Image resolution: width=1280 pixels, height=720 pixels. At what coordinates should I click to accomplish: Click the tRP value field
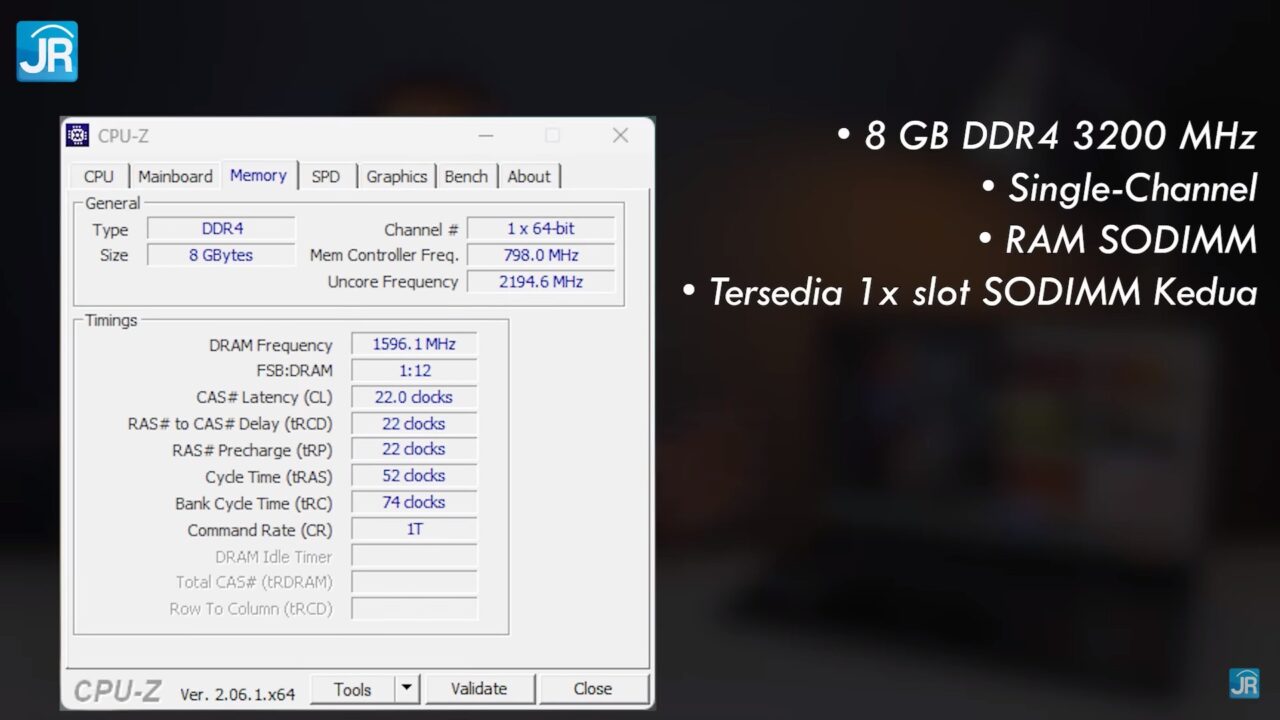click(414, 449)
